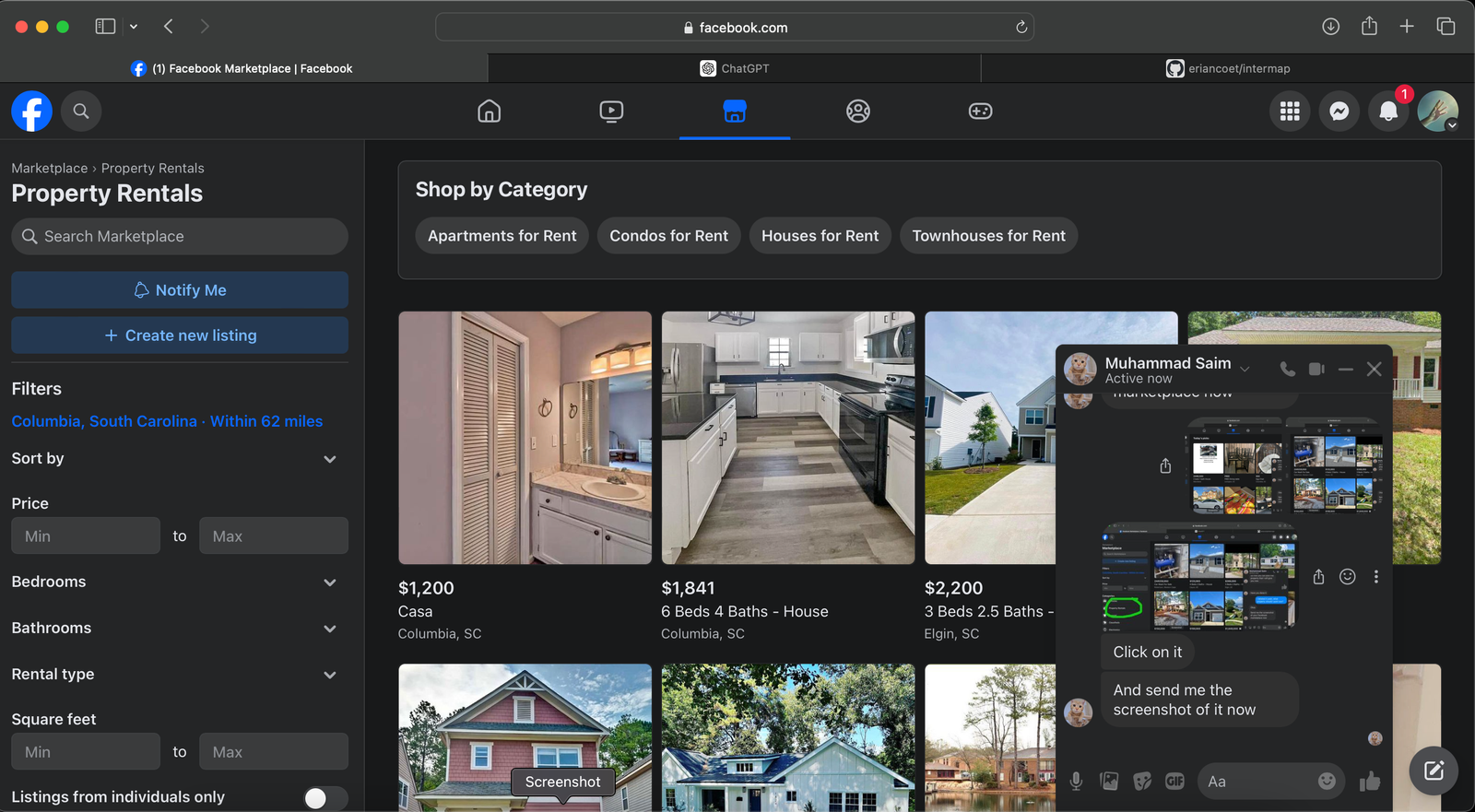
Task: Click the Marketplace breadcrumb link
Action: (50, 168)
